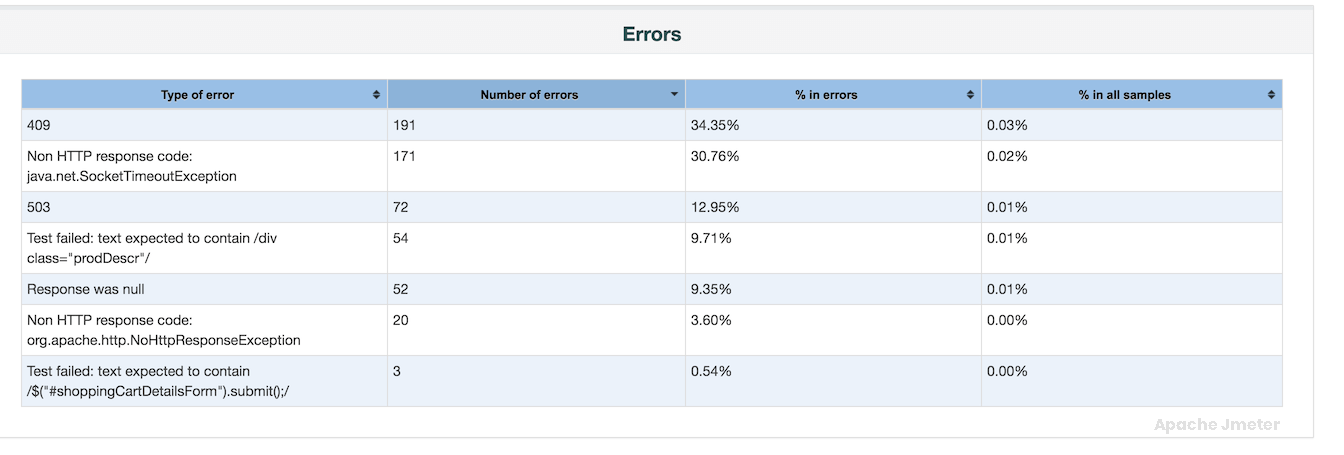Screen dimensions: 1344x455
Task: Click the % in all samples header text
Action: pos(1124,95)
